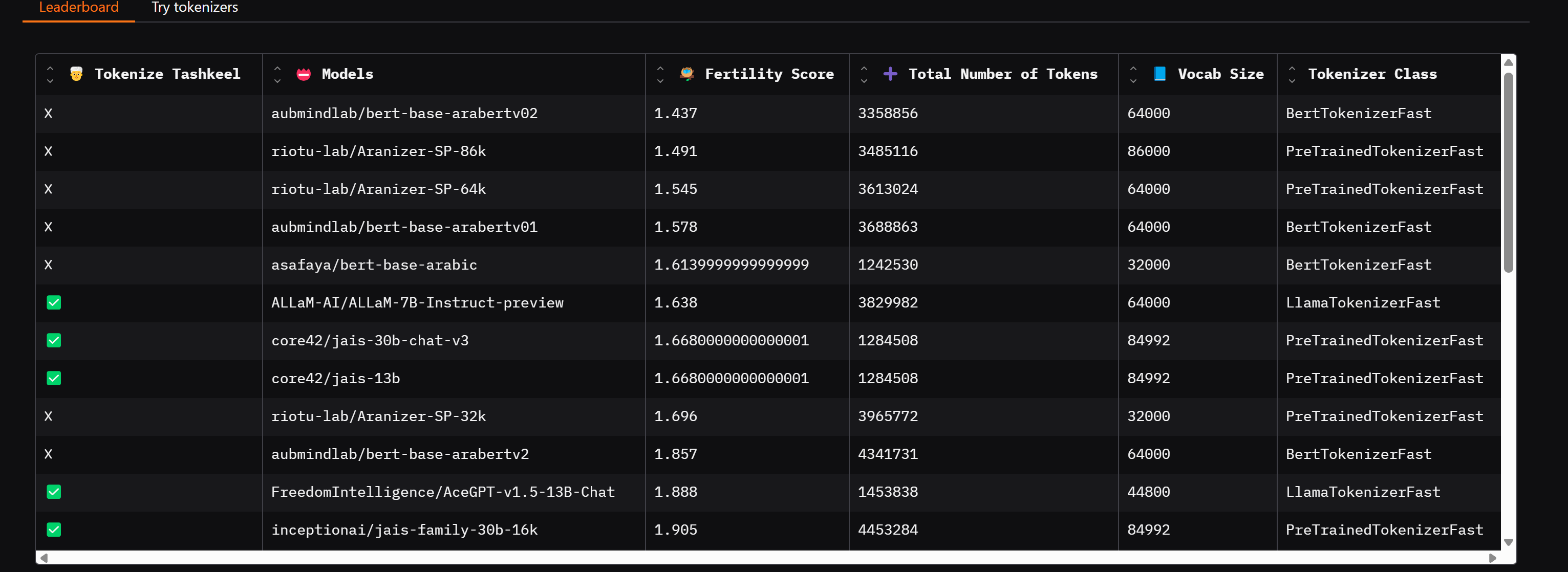Sort by Fertility Score column arrows
The width and height of the screenshot is (1568, 572).
660,74
